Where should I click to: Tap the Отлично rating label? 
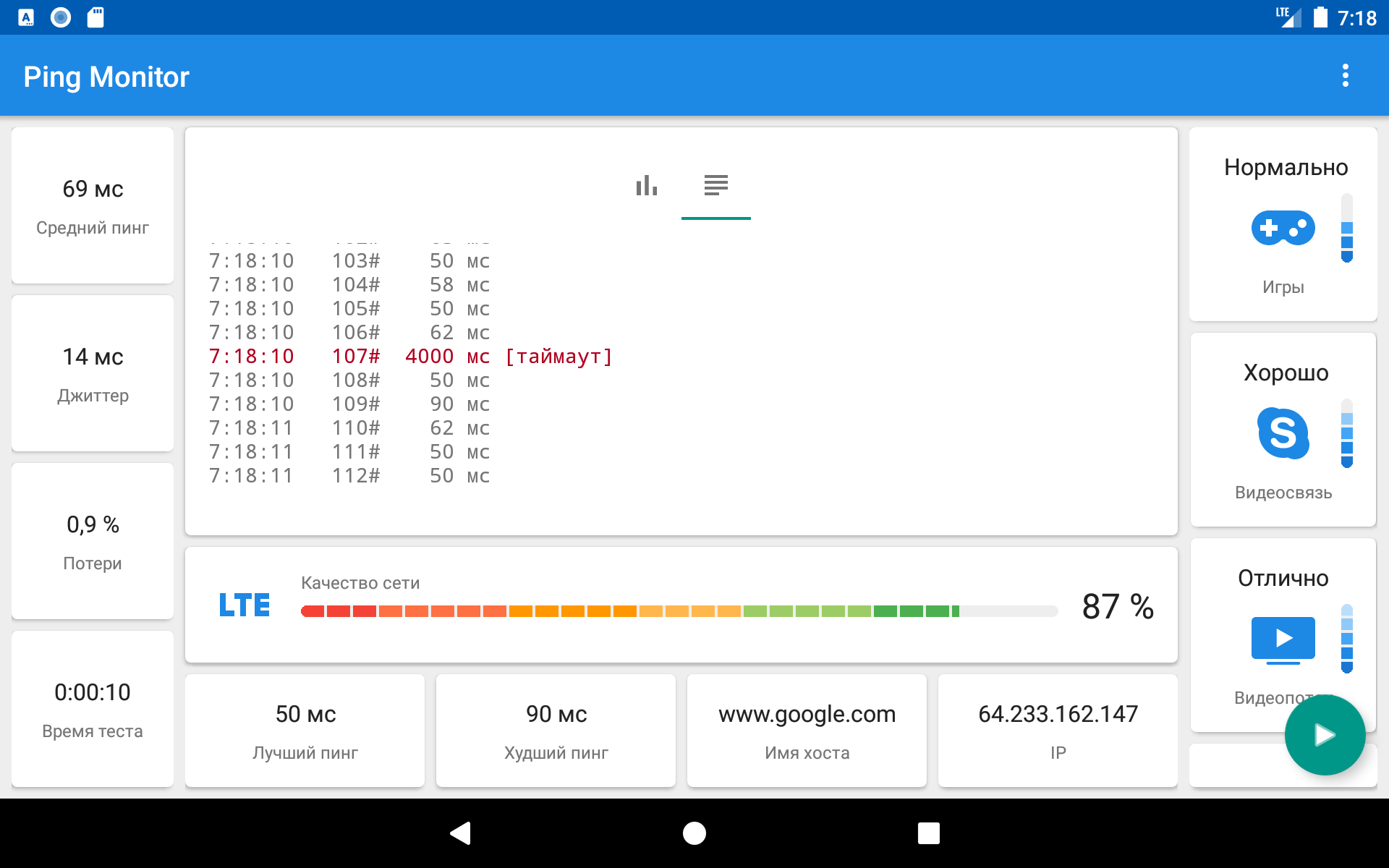tap(1283, 578)
